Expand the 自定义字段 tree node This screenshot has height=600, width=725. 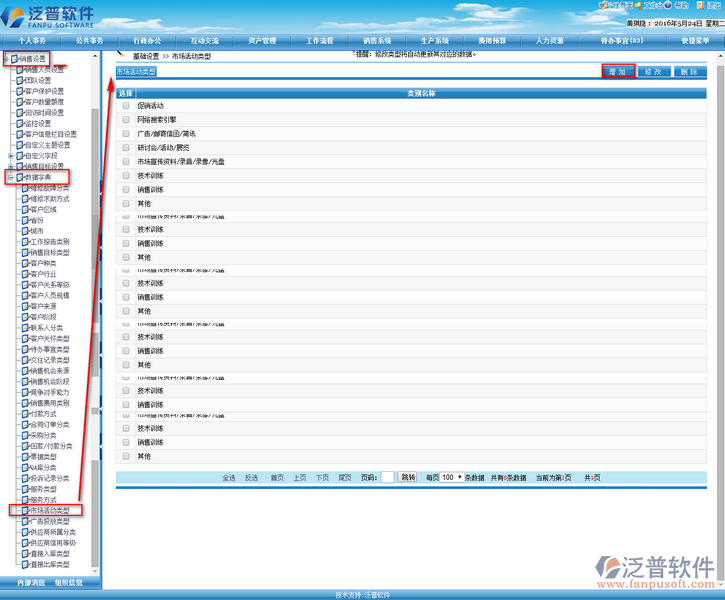coord(10,156)
